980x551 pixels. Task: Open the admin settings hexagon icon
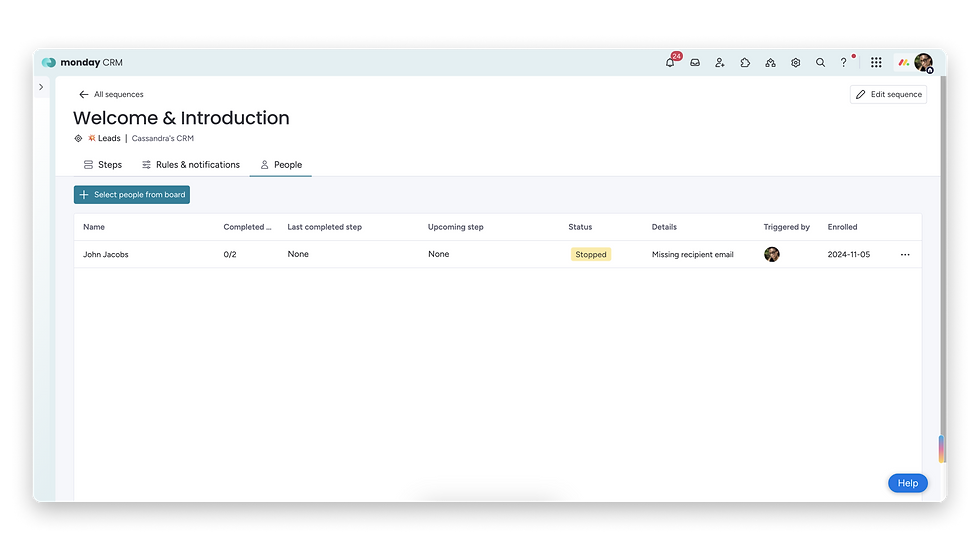(796, 62)
